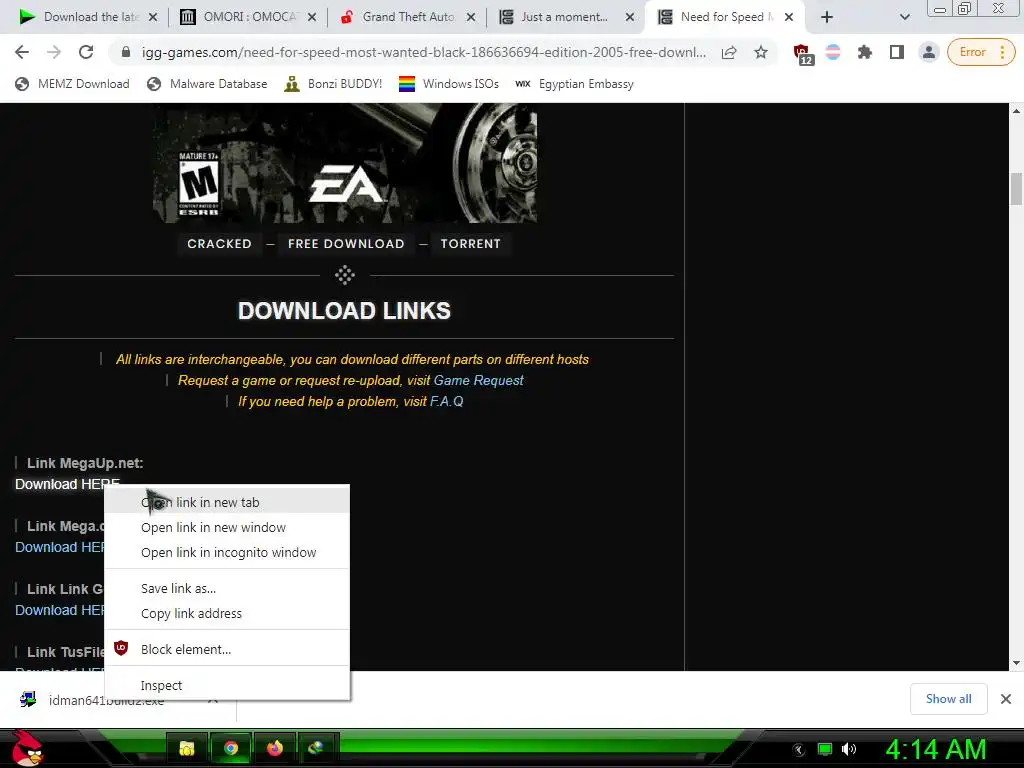The image size is (1024, 768).
Task: Click the scrollbar down arrow
Action: click(x=1016, y=663)
